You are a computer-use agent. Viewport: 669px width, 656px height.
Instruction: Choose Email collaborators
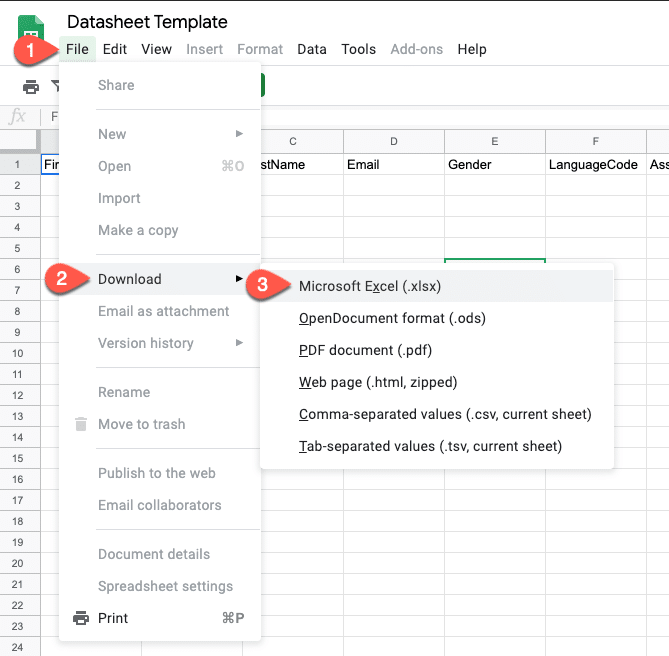point(160,505)
